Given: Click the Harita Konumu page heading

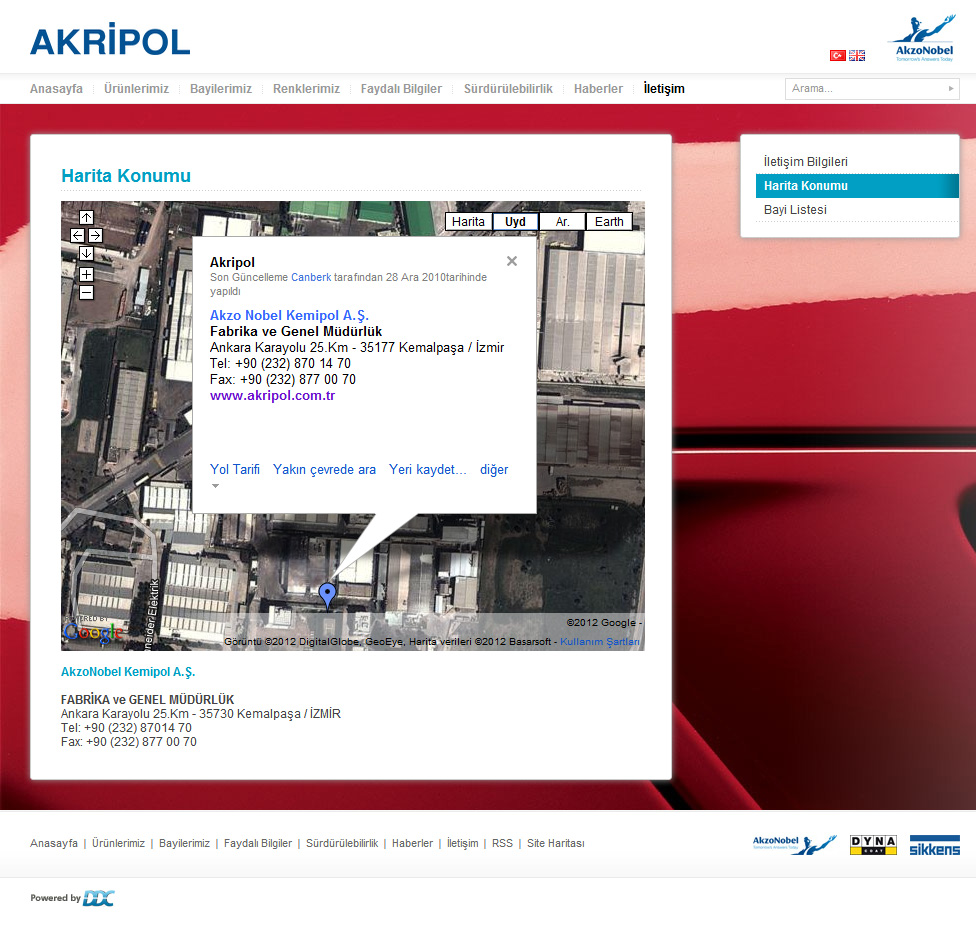Looking at the screenshot, I should coord(126,176).
